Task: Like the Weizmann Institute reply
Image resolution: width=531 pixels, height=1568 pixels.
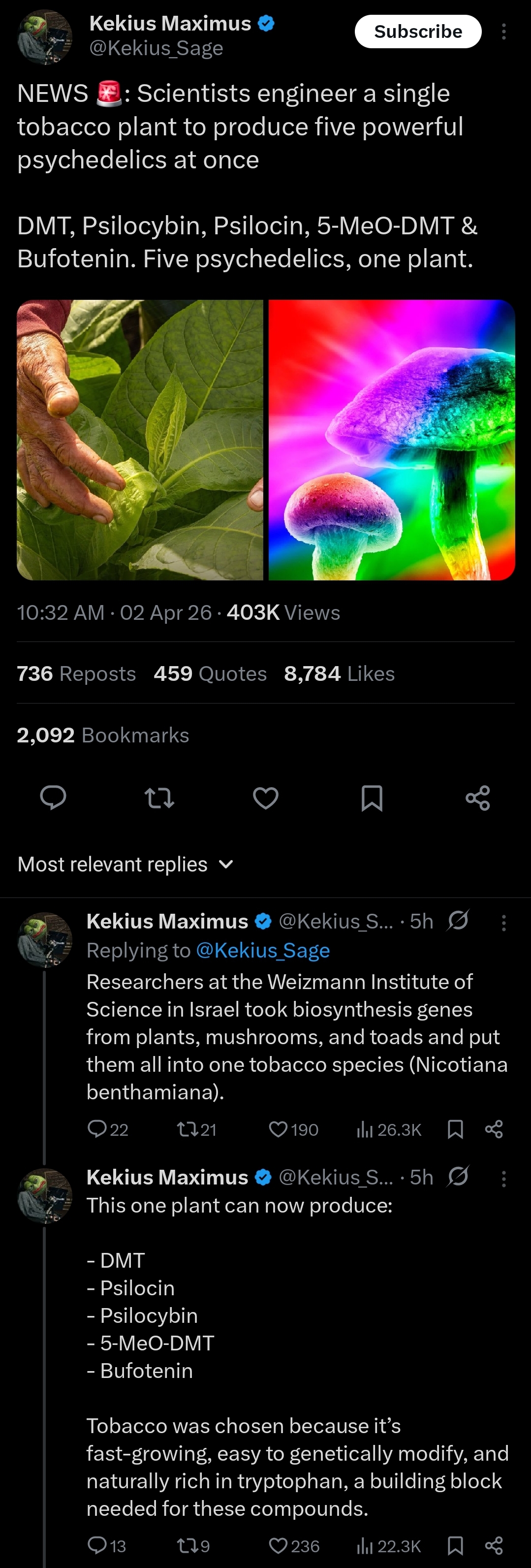Action: pos(278,1130)
